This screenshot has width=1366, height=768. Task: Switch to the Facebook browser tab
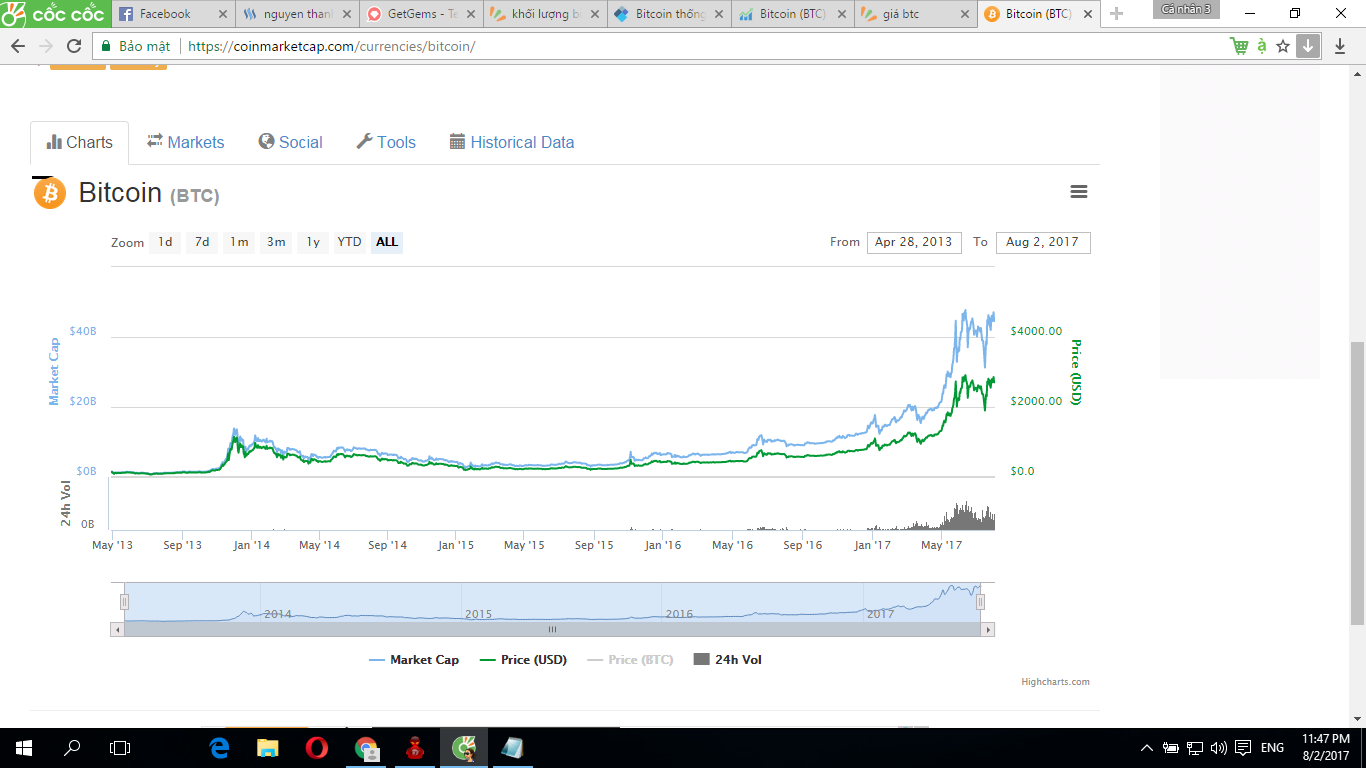coord(172,14)
